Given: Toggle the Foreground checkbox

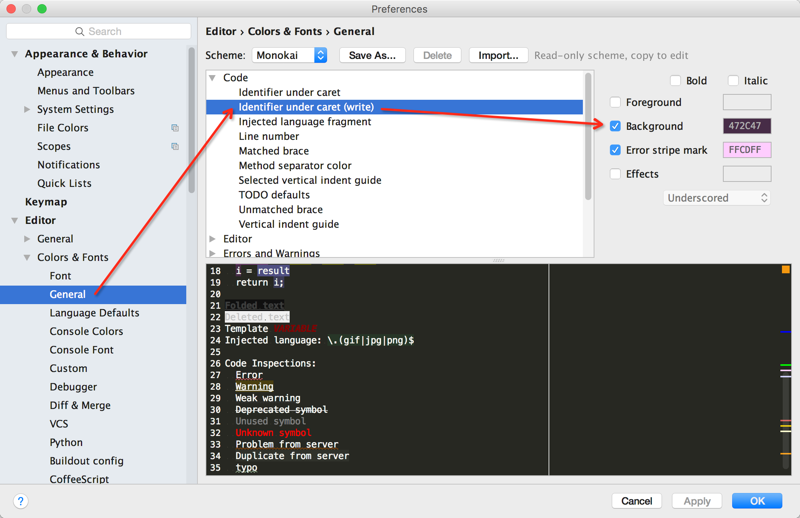Looking at the screenshot, I should [x=616, y=102].
